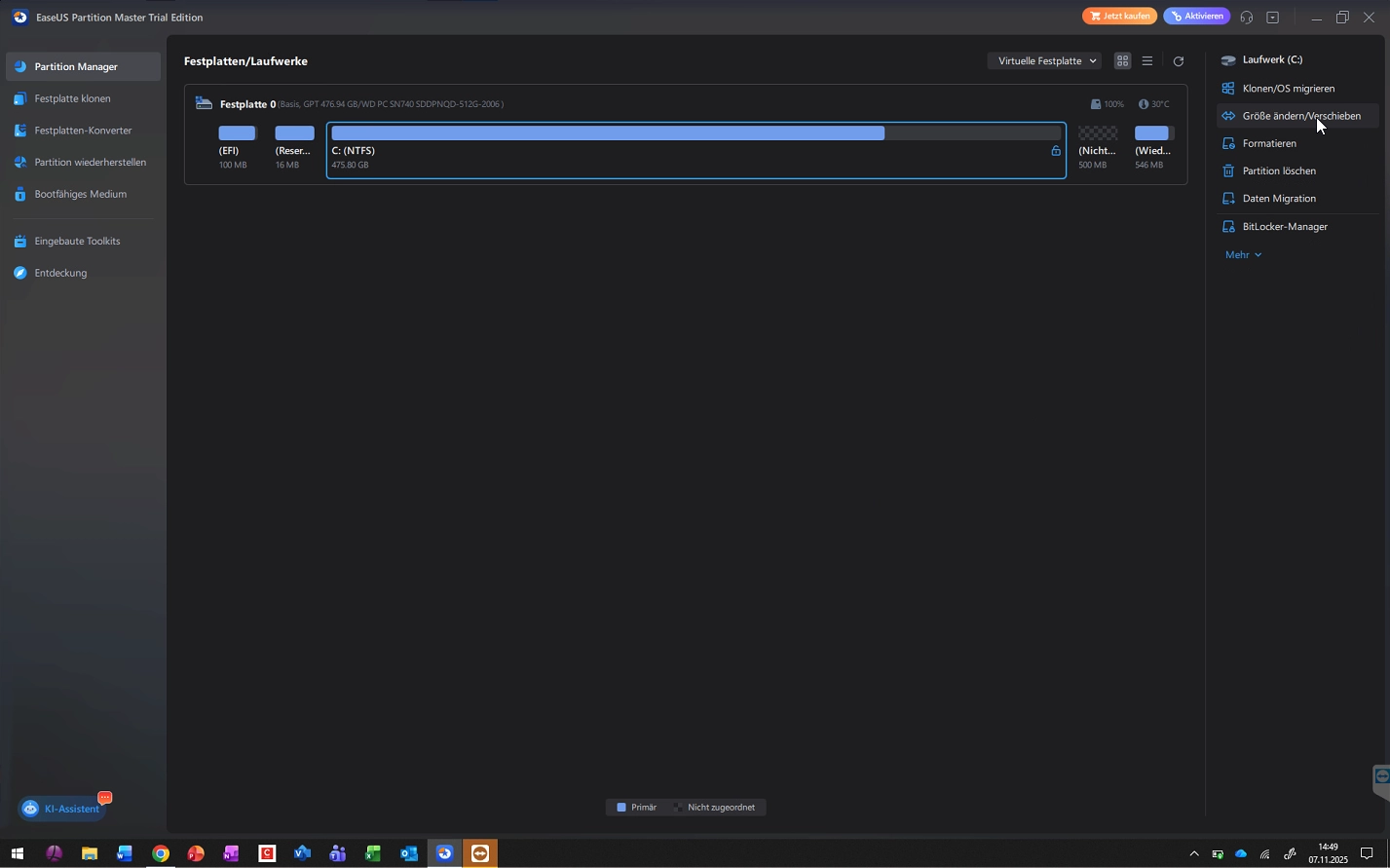Open BitLocker-Manager in the right panel
Viewport: 1390px width, 868px height.
pos(1285,227)
